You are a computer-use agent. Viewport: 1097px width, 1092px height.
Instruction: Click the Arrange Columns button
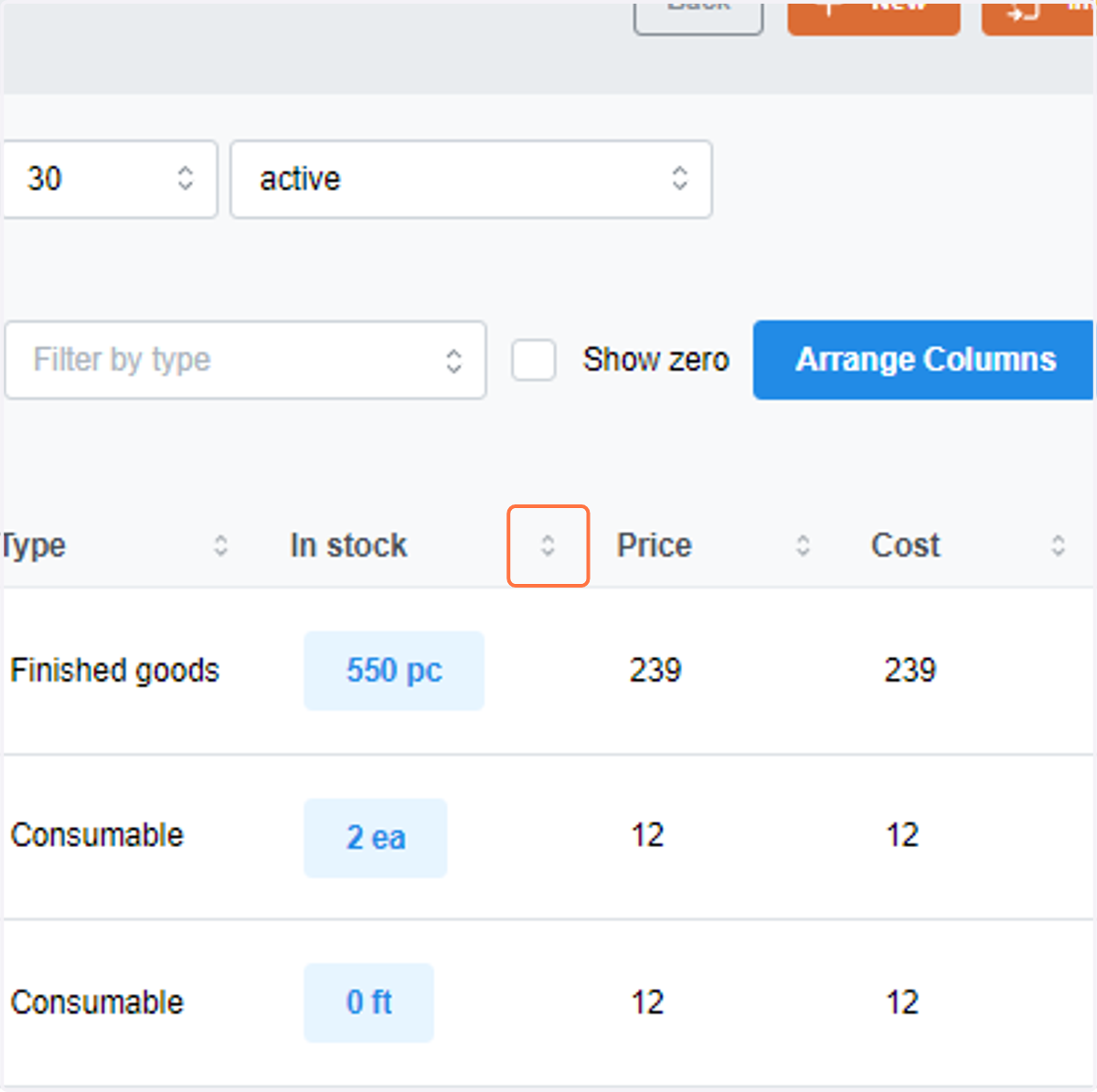924,360
